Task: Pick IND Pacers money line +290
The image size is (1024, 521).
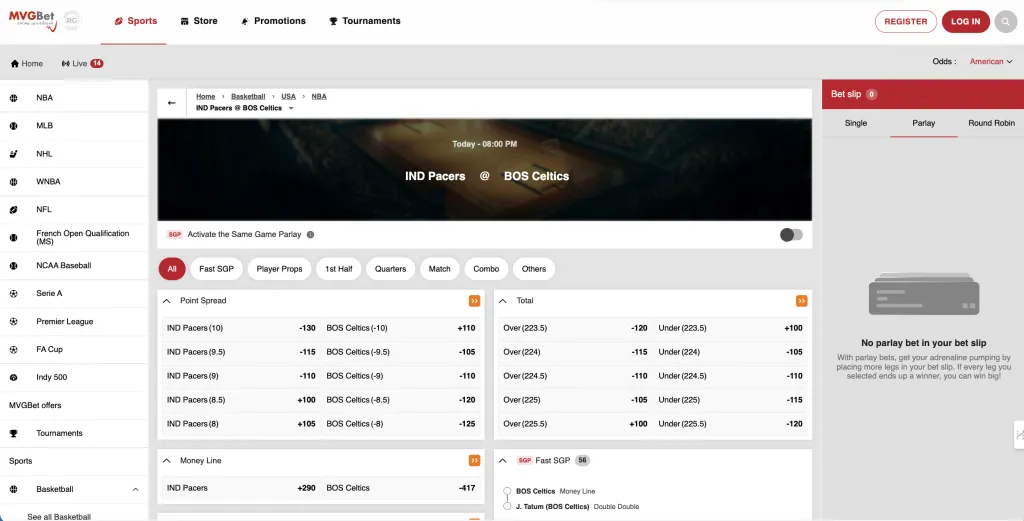Action: pos(241,488)
